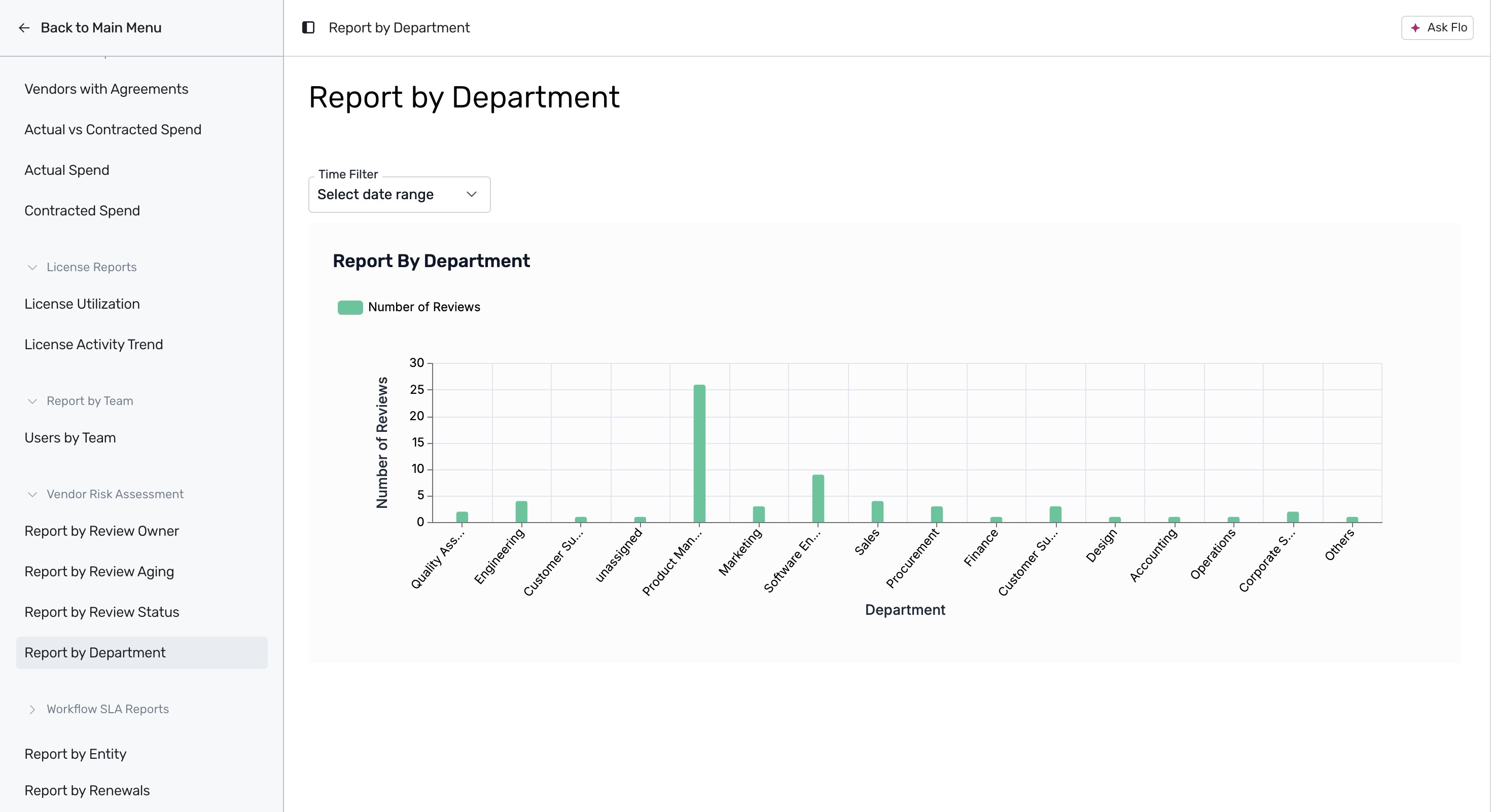Screen dimensions: 1491x812
Task: Click the Report by Department breadcrumb title
Action: click(x=399, y=28)
